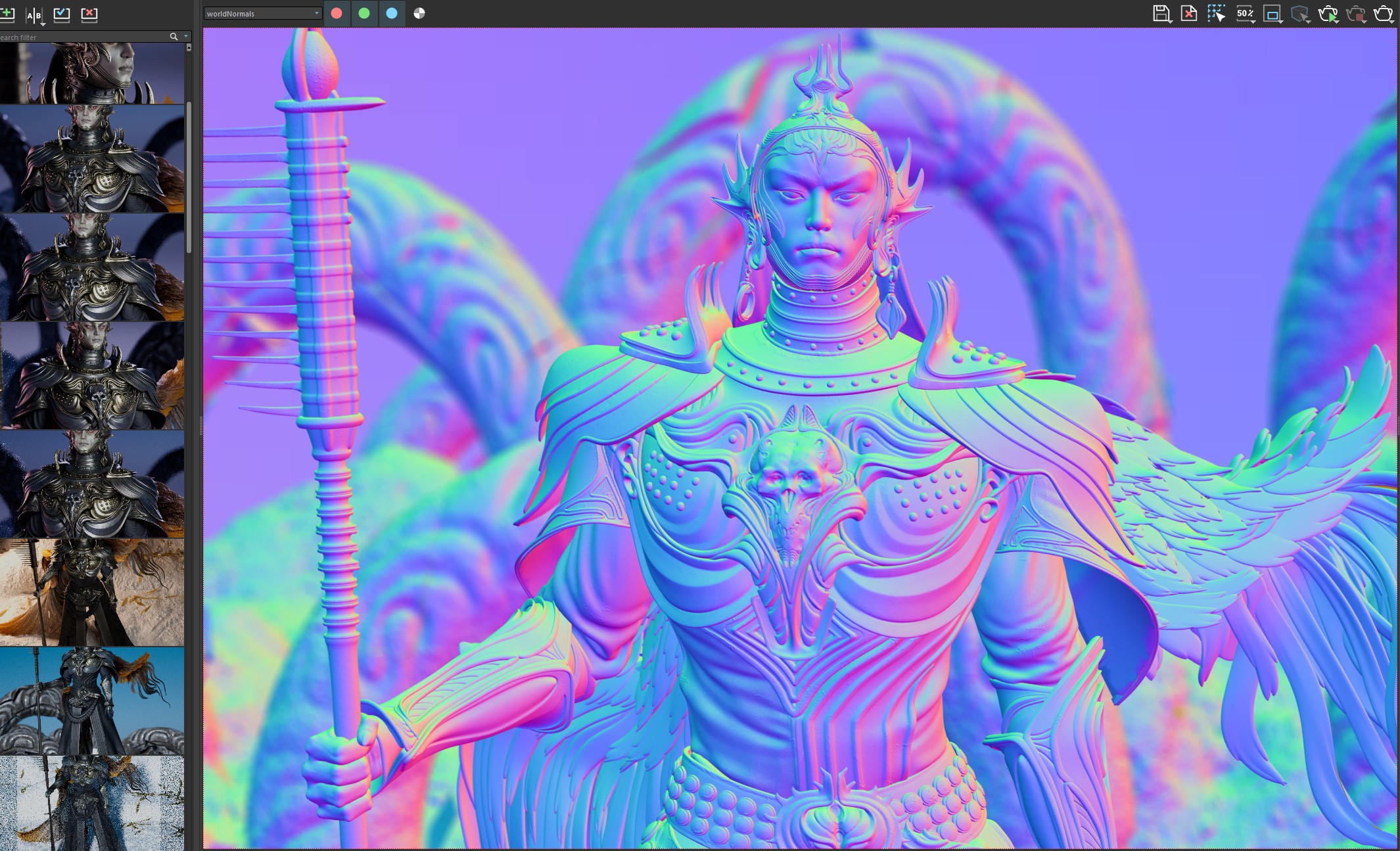Click the plain render teapot icon
This screenshot has height=851, width=1400.
[x=1383, y=14]
